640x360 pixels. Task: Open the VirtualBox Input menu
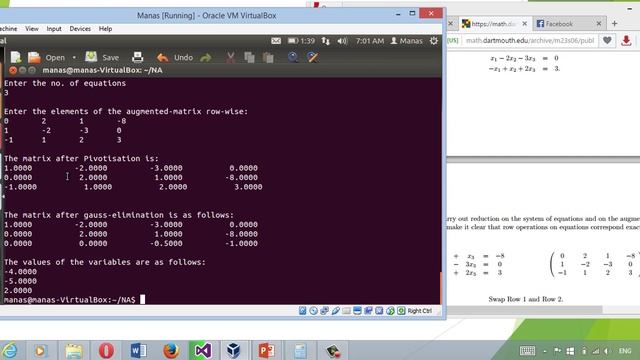54,29
